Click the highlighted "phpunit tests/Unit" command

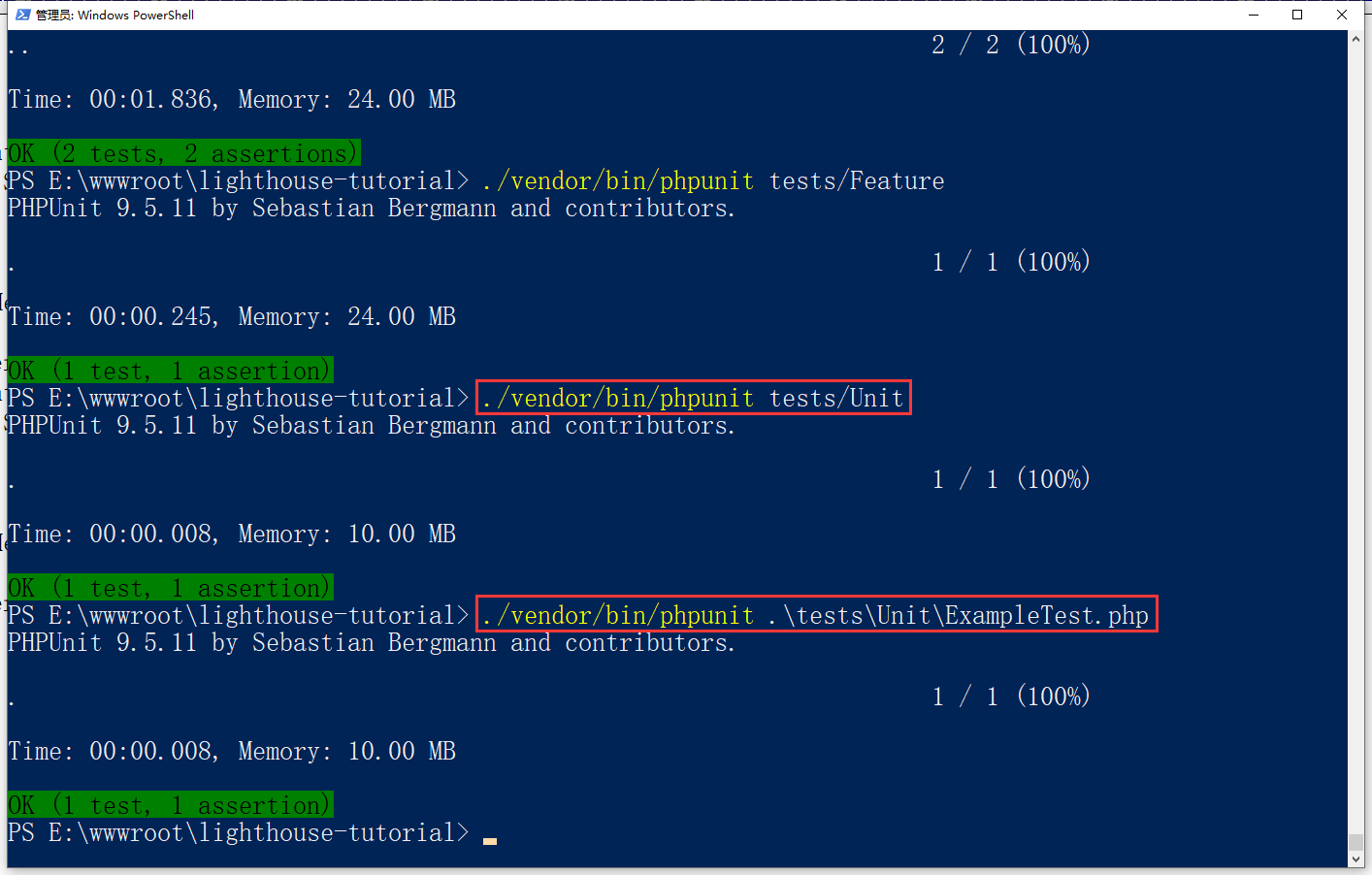[693, 398]
